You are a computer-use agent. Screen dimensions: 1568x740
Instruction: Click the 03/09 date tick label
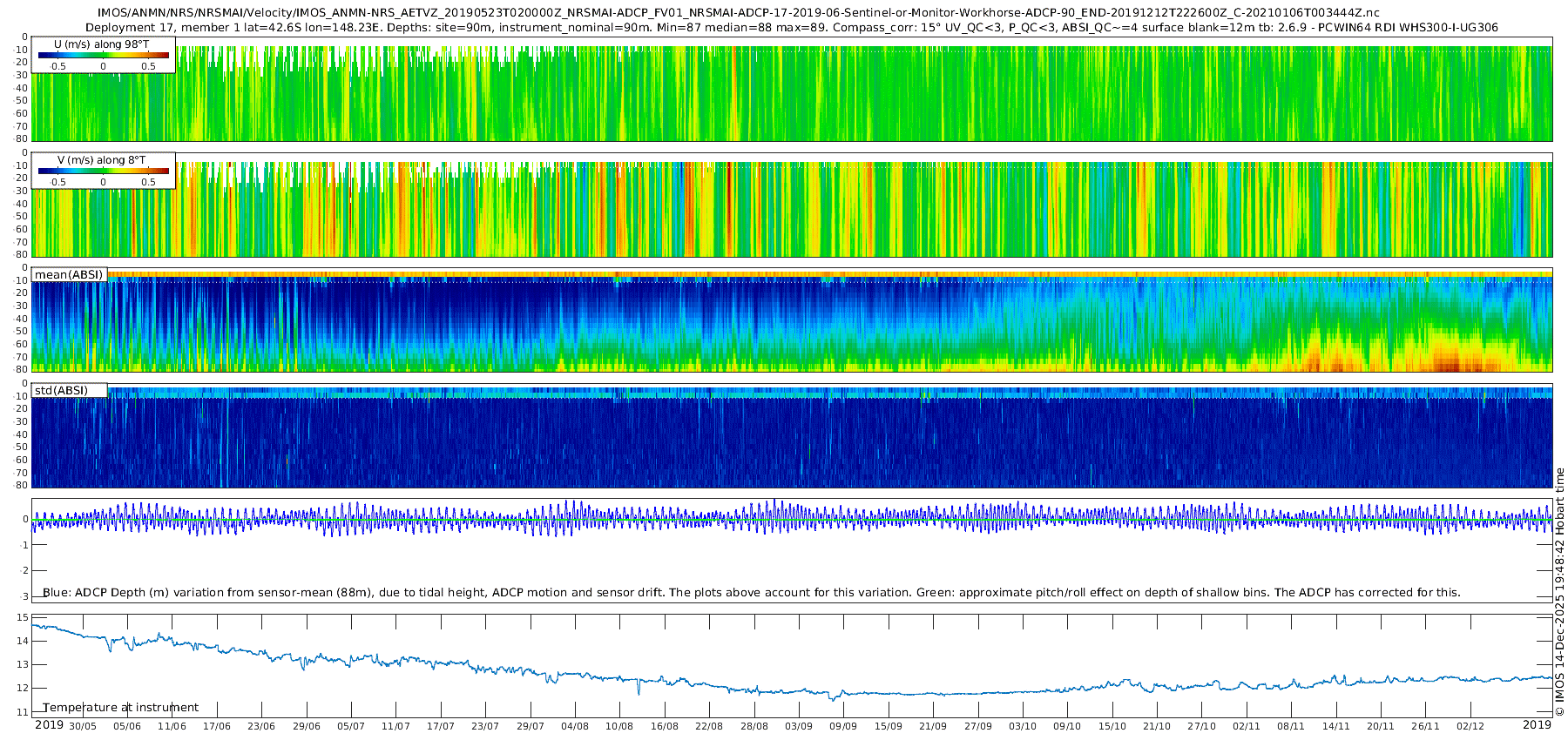point(799,726)
